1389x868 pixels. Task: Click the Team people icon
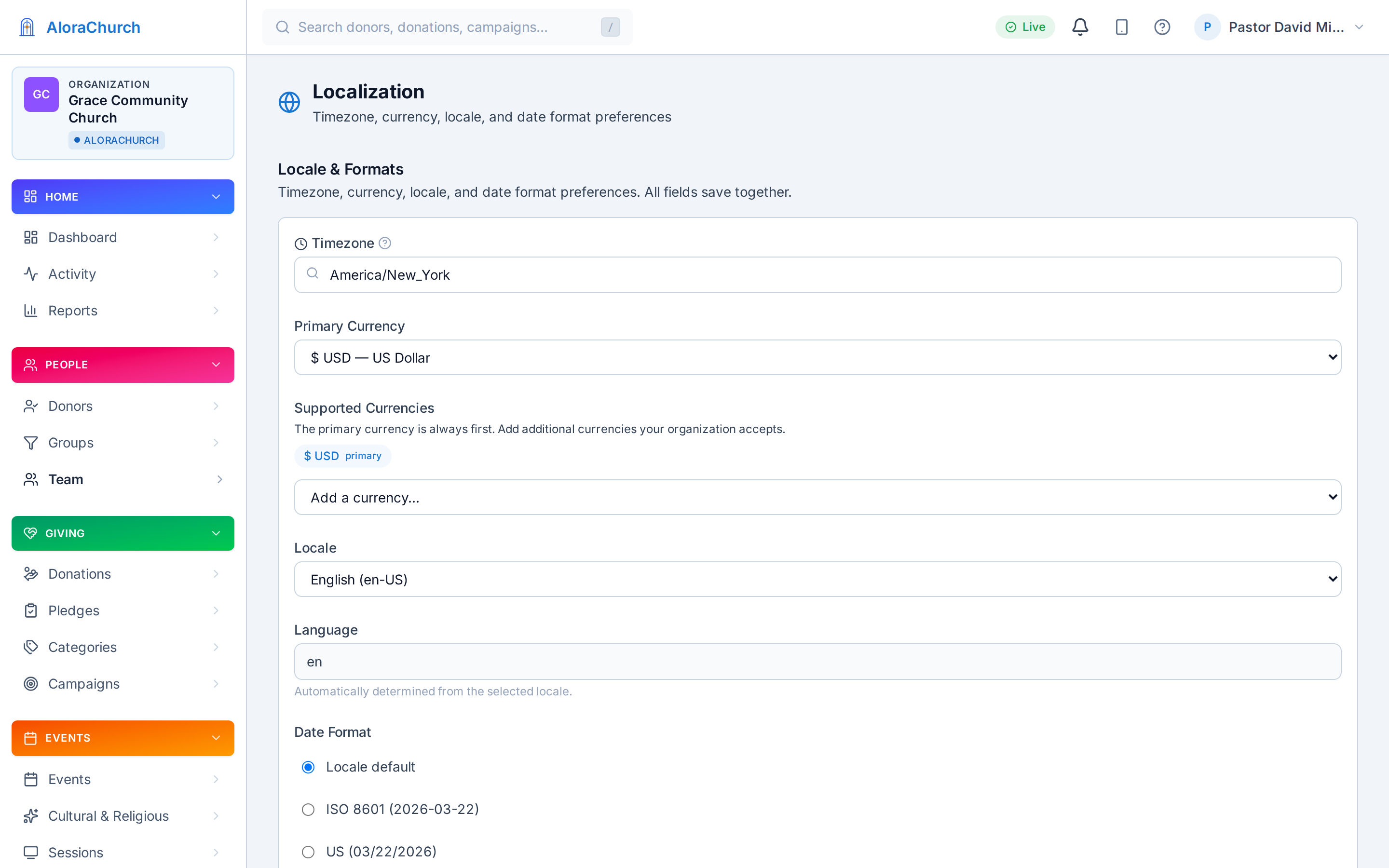click(x=31, y=479)
